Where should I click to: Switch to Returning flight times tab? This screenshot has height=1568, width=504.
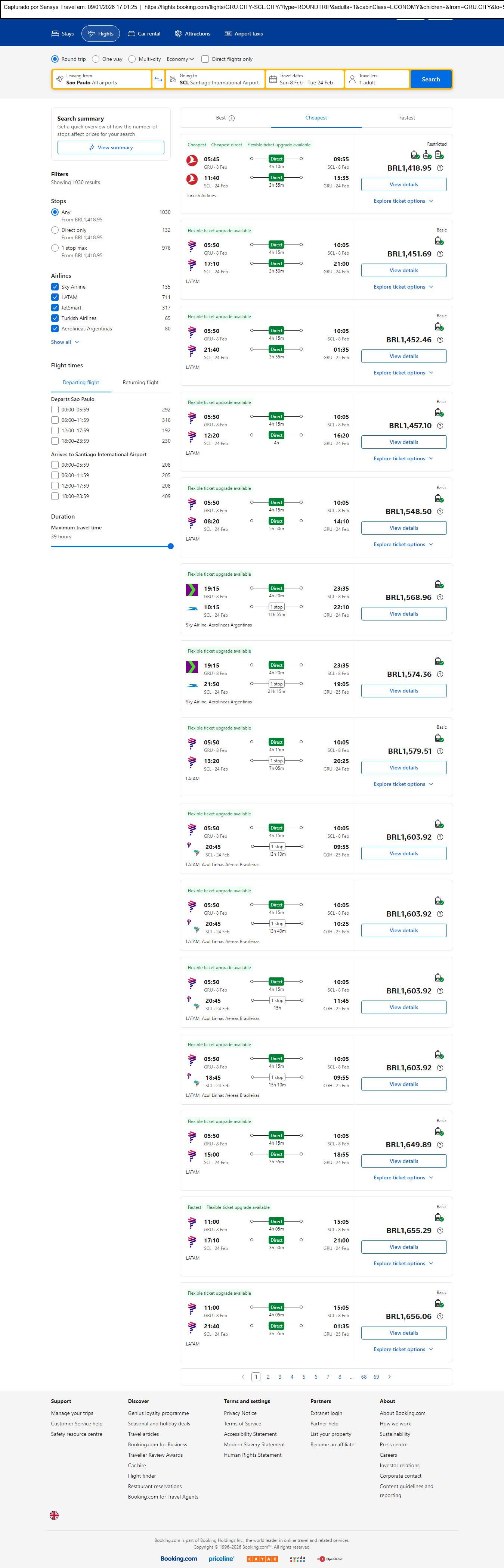pyautogui.click(x=140, y=382)
